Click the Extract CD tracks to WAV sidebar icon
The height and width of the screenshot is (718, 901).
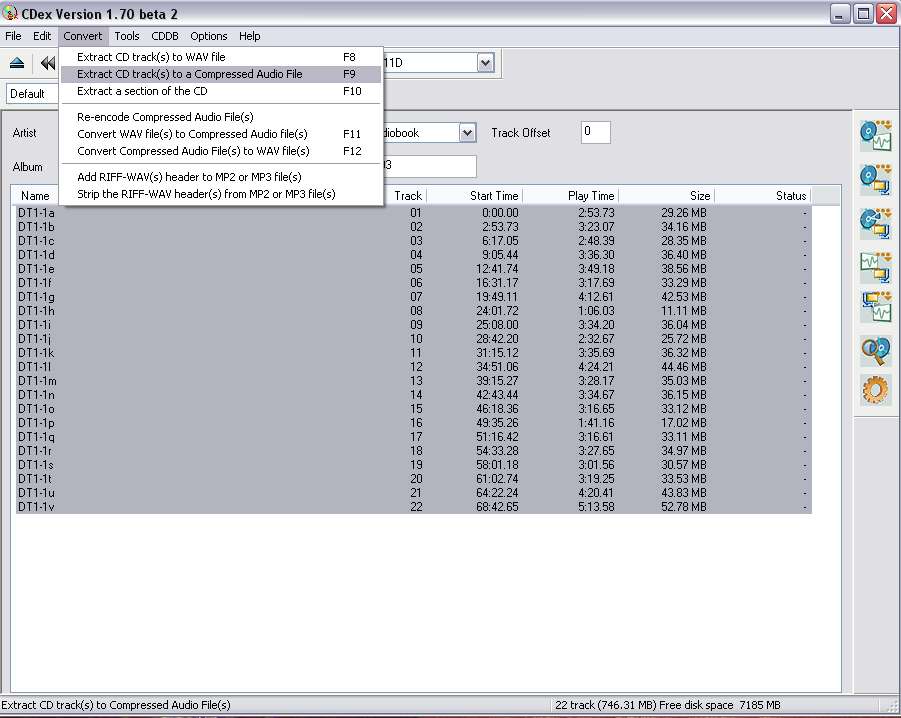[875, 136]
